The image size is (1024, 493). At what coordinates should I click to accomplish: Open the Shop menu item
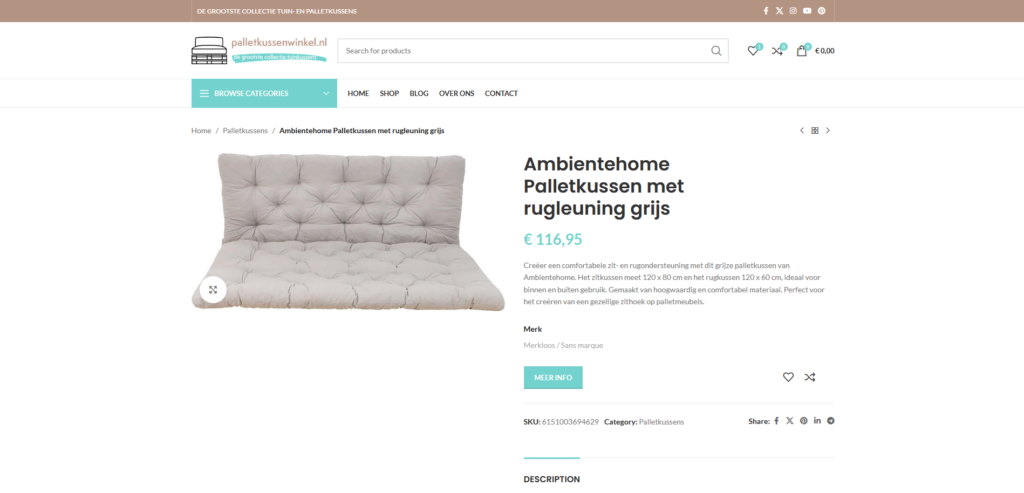click(389, 93)
